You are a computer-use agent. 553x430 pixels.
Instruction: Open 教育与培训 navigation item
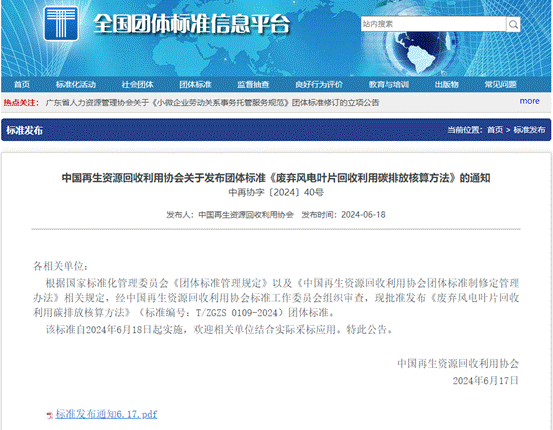(x=389, y=84)
